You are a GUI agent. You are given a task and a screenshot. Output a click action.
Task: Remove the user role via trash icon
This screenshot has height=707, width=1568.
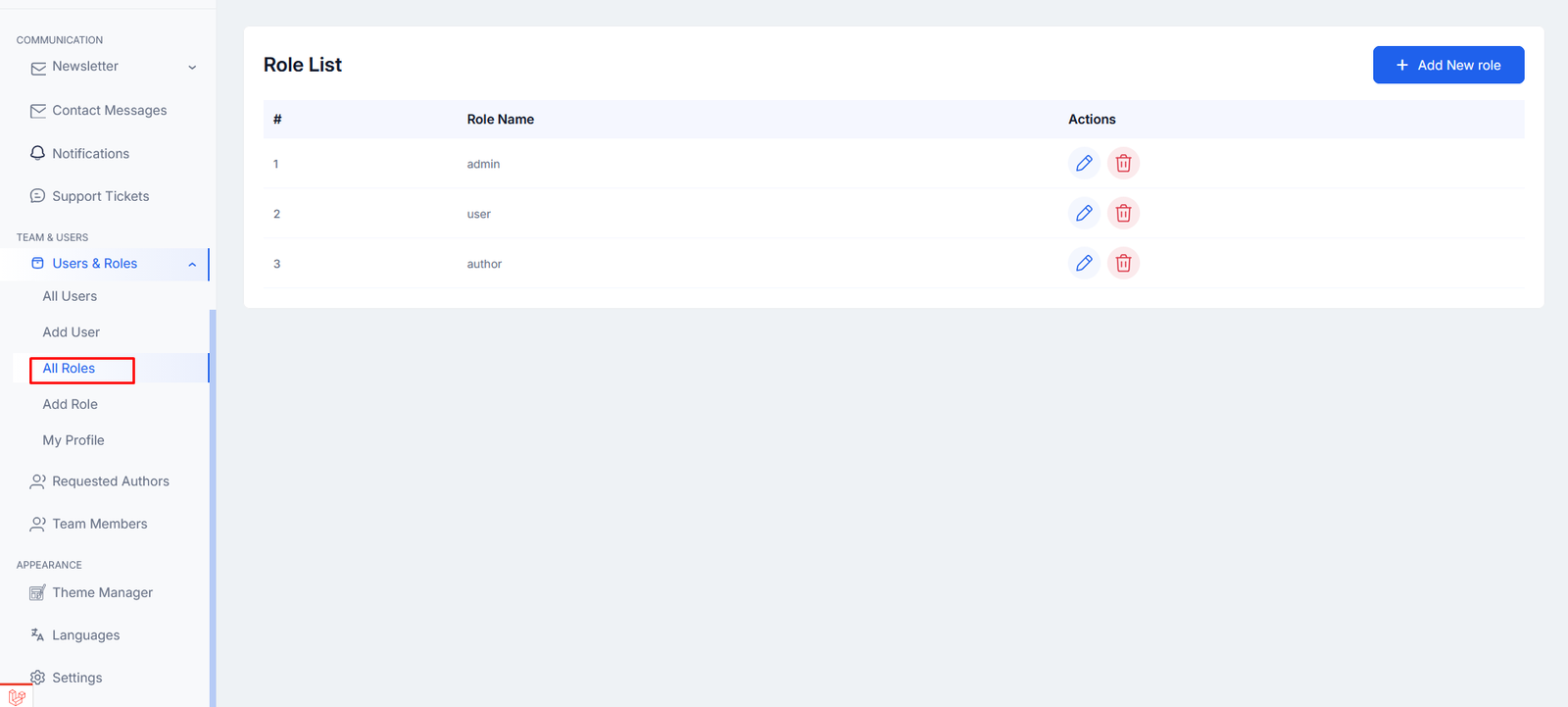1123,213
